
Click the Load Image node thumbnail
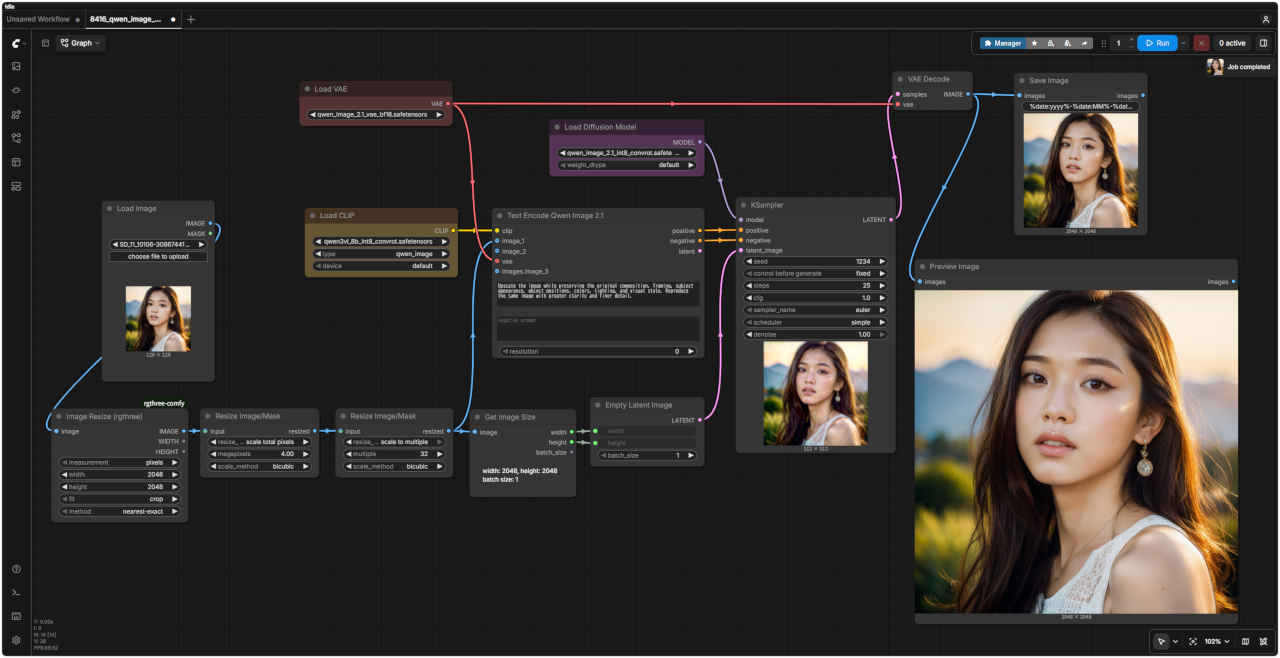click(x=158, y=318)
